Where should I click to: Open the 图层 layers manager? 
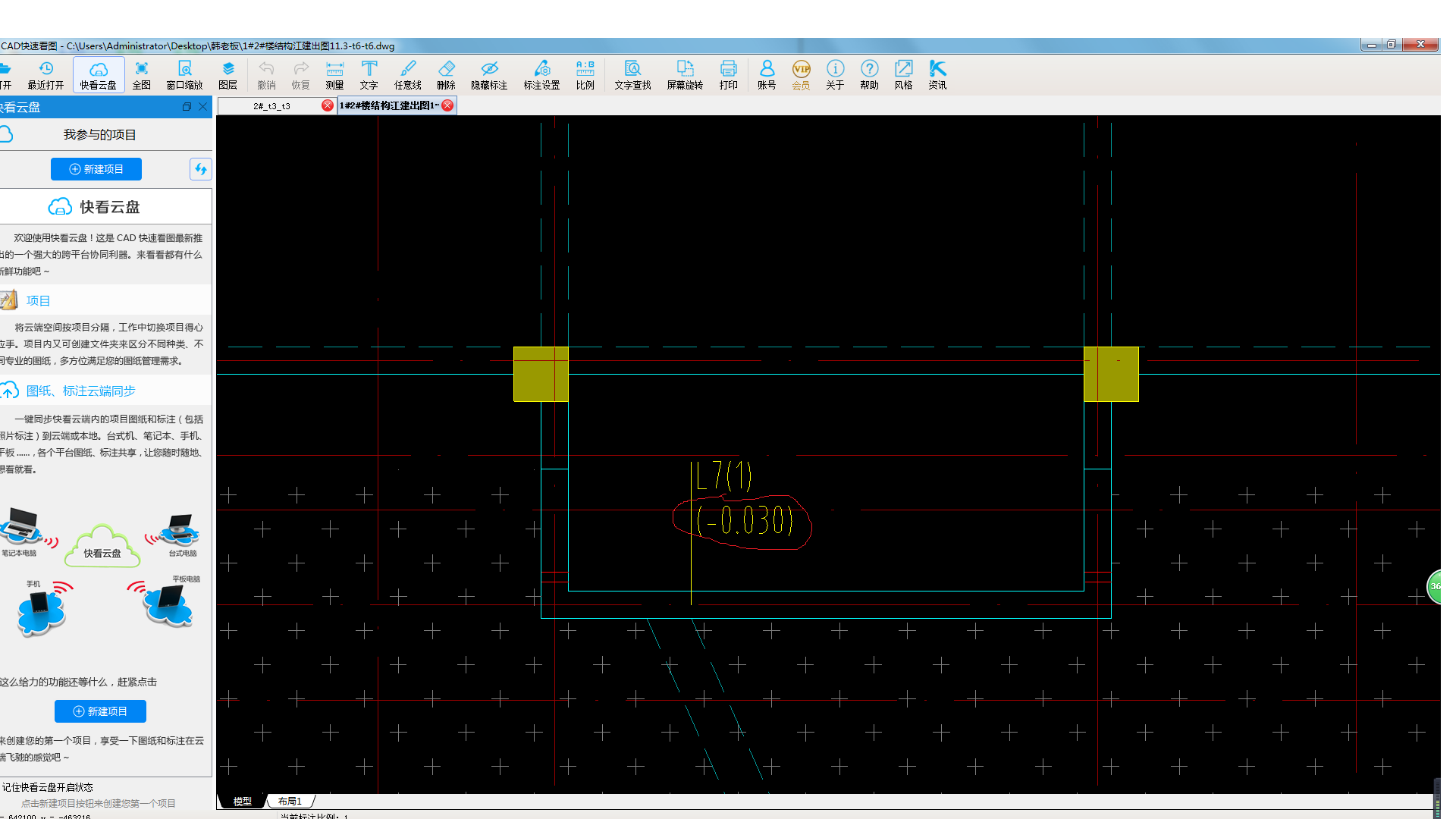click(227, 75)
